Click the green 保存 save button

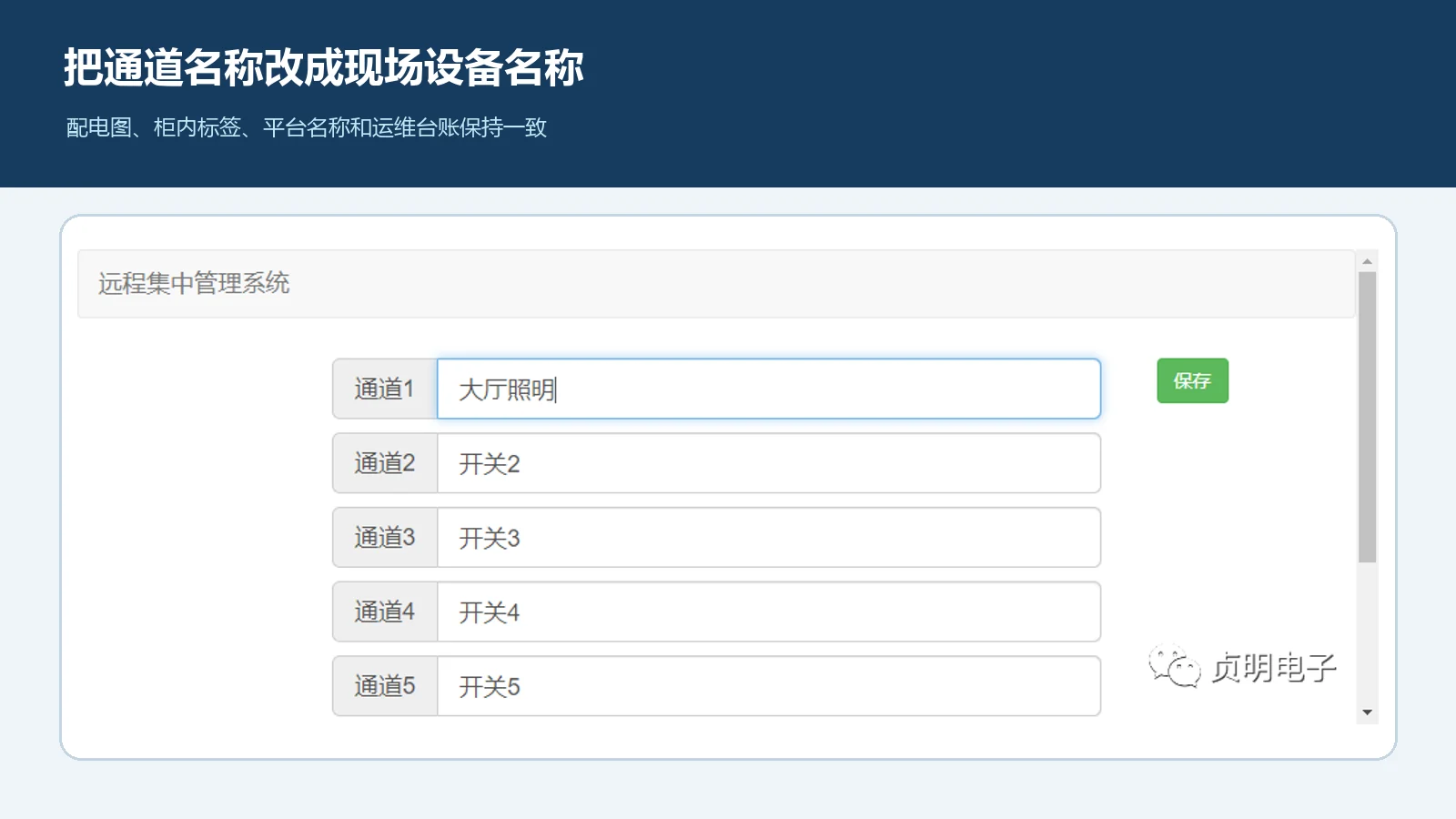click(1192, 380)
